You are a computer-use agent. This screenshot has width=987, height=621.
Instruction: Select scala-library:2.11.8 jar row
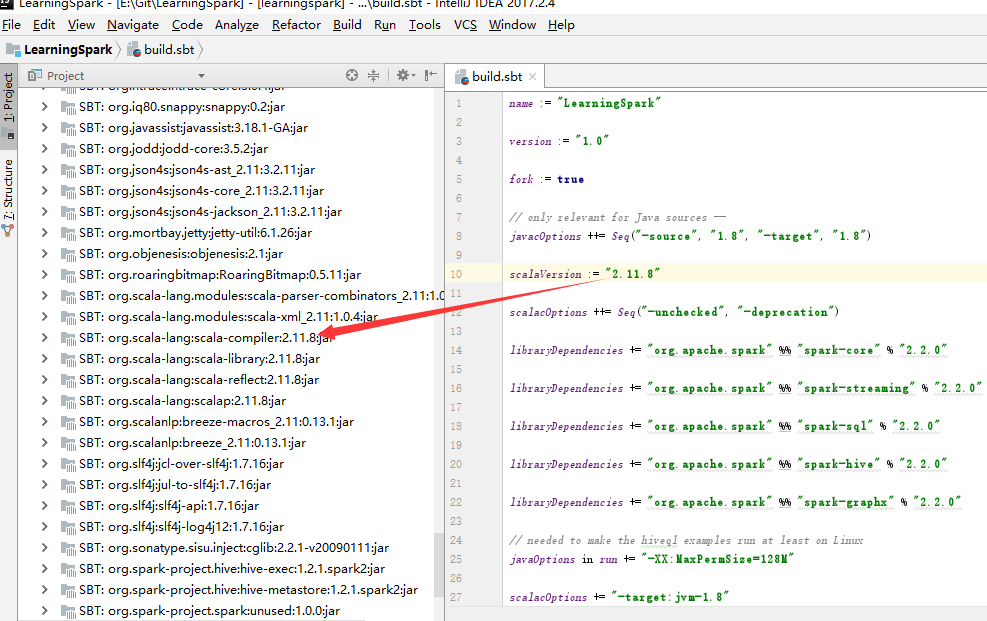tap(226, 359)
